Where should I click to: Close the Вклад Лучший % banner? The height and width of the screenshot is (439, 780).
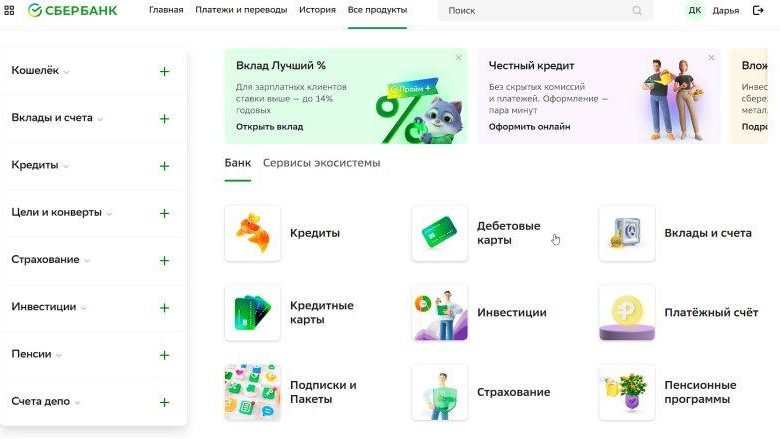point(459,58)
